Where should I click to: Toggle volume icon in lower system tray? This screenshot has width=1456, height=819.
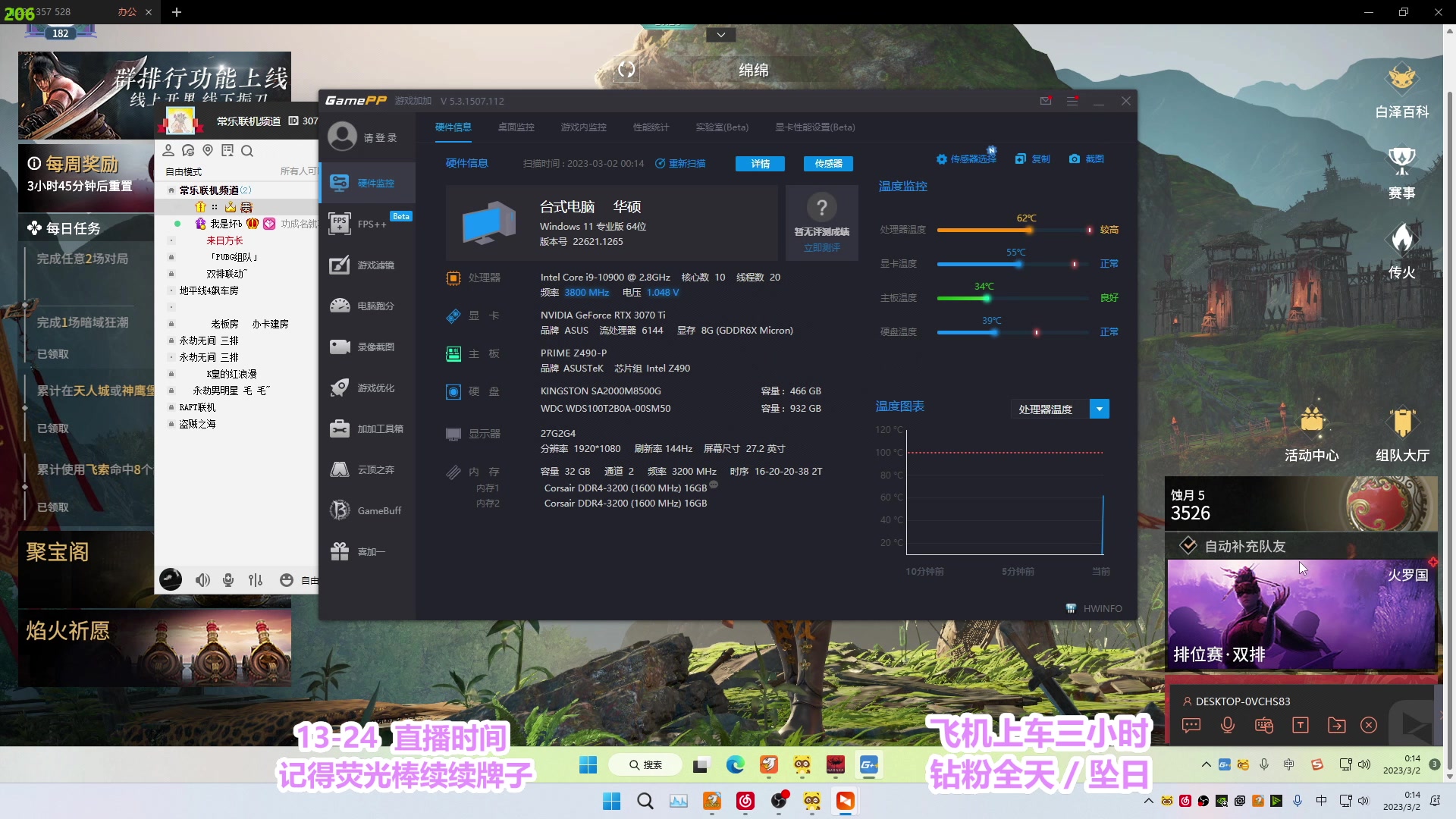pyautogui.click(x=1363, y=801)
